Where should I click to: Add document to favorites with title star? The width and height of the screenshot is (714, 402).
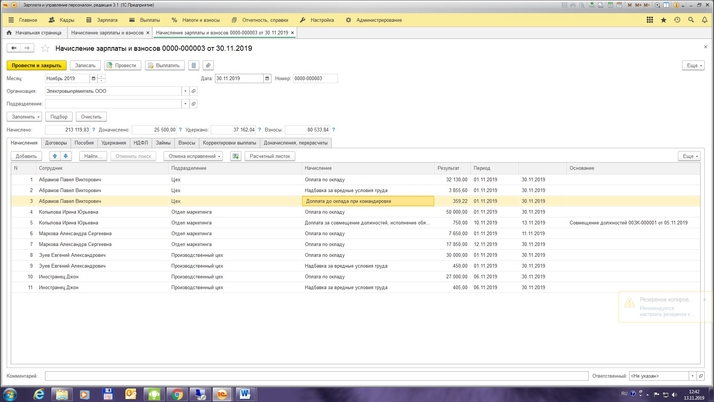47,48
